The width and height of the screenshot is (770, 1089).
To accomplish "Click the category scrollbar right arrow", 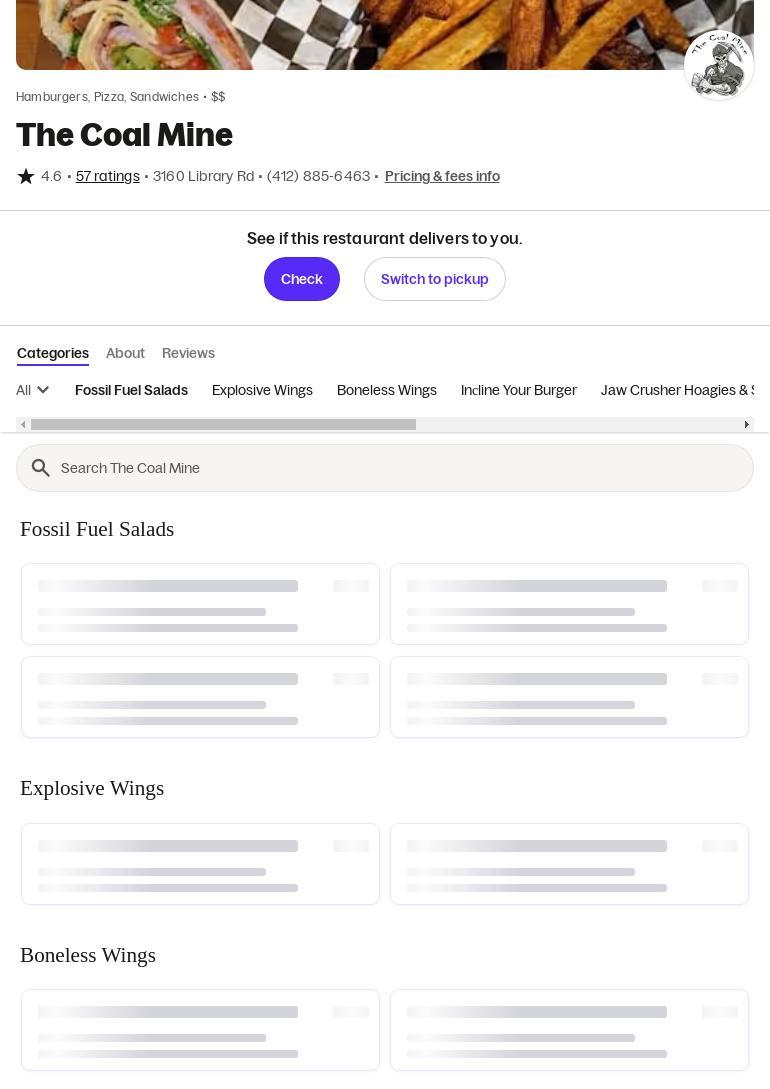I will pyautogui.click(x=746, y=425).
